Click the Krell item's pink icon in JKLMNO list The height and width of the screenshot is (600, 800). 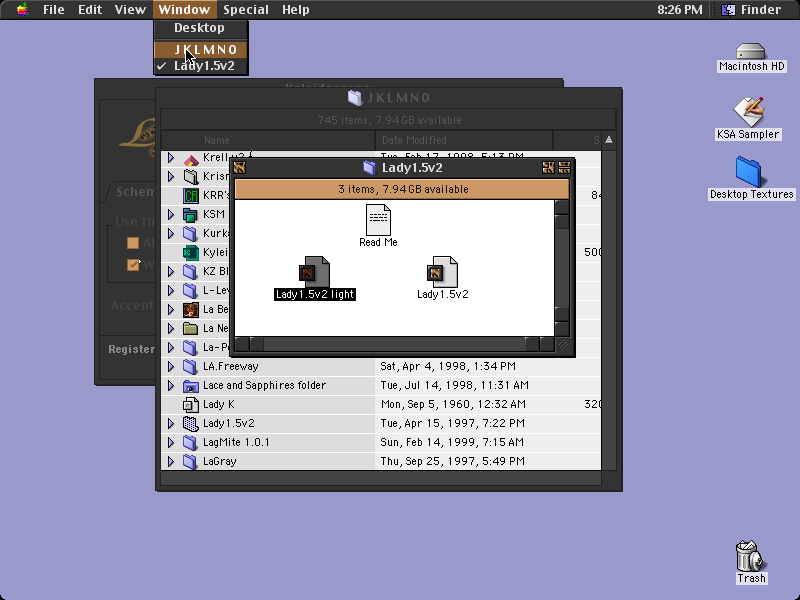[191, 159]
